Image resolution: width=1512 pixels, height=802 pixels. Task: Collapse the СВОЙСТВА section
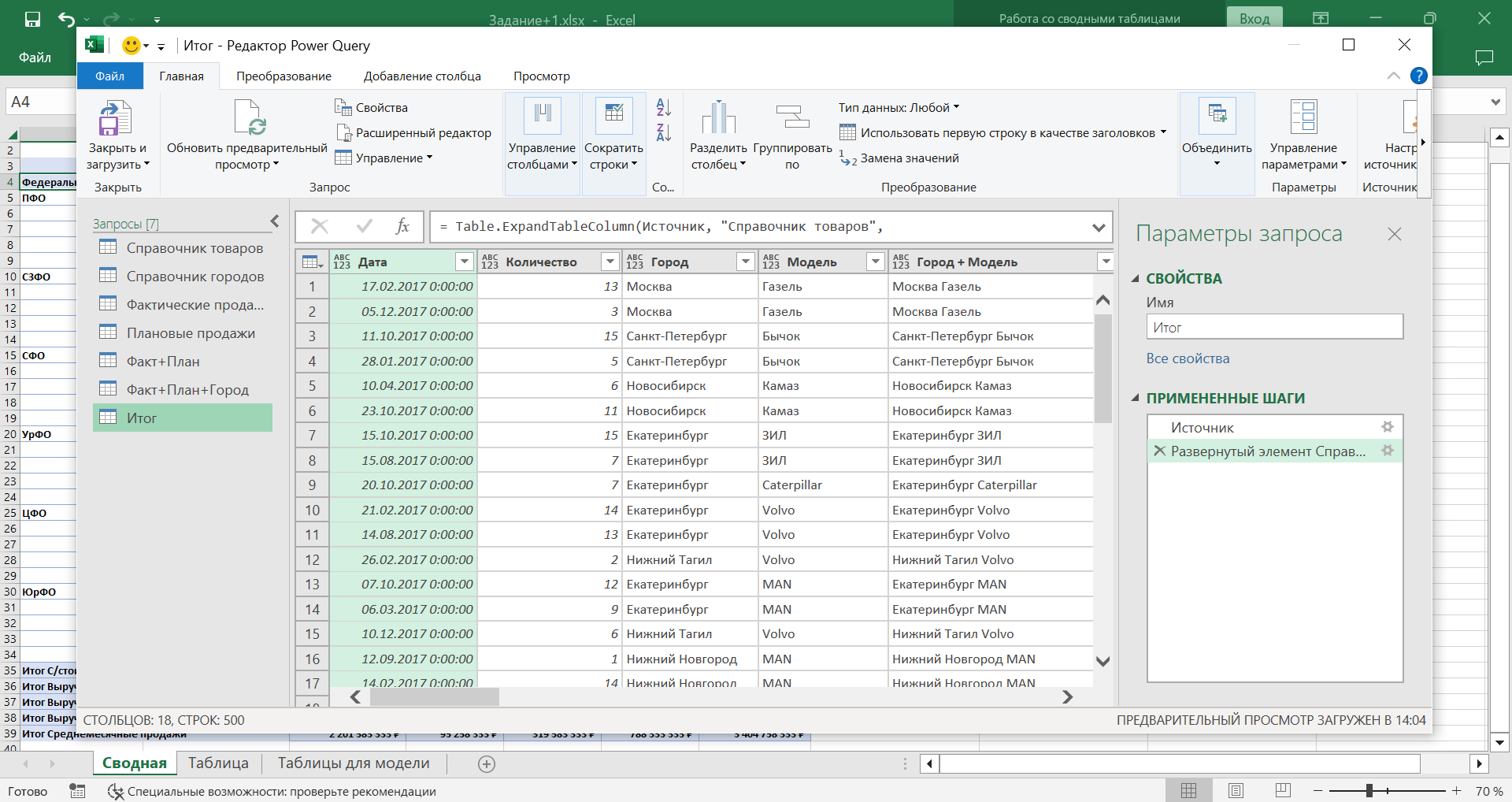[x=1136, y=279]
